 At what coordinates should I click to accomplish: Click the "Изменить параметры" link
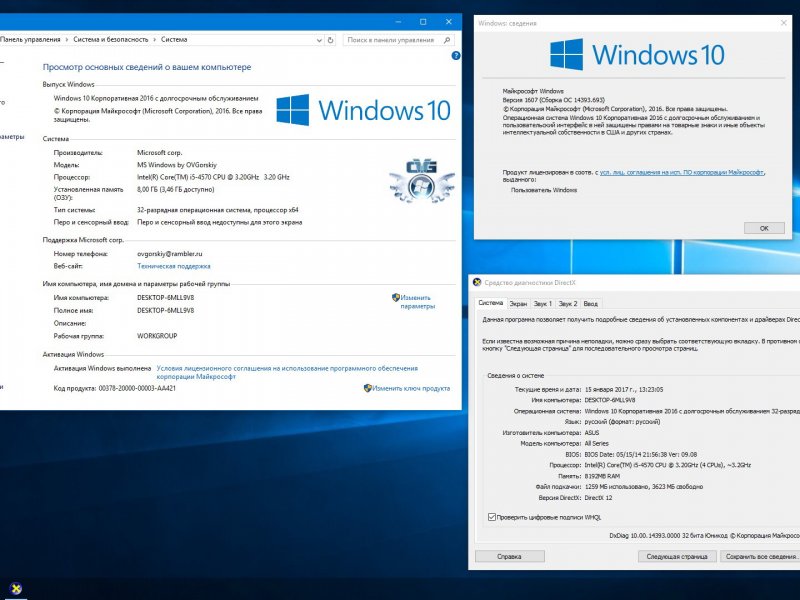[417, 302]
